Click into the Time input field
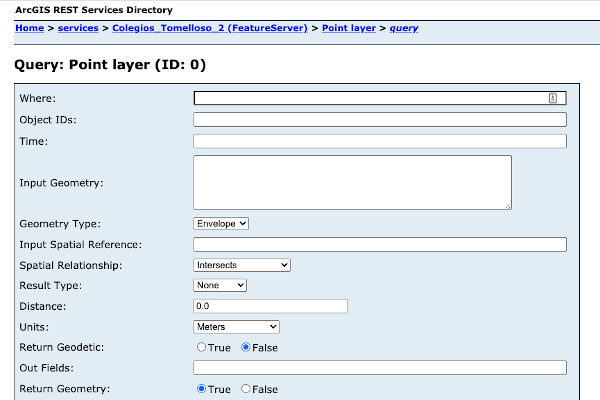 [x=379, y=141]
